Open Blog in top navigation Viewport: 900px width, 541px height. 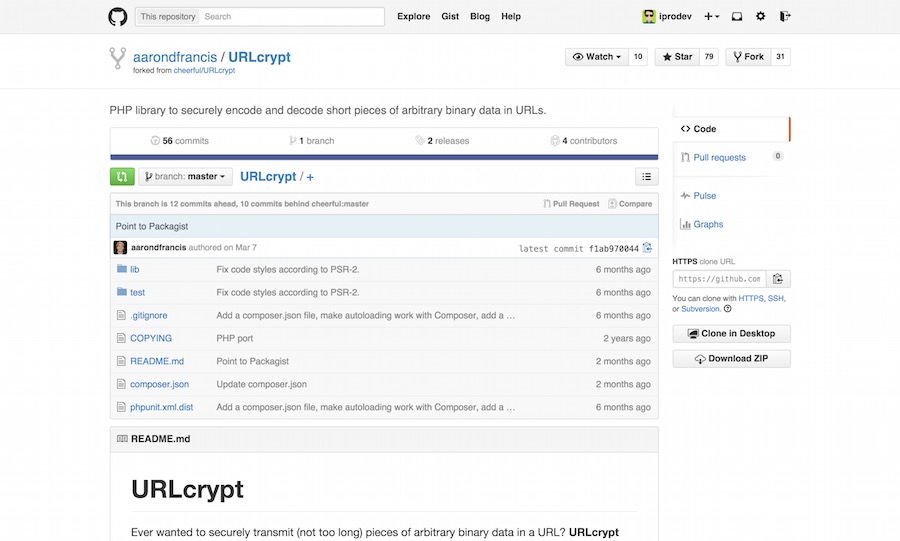(480, 17)
